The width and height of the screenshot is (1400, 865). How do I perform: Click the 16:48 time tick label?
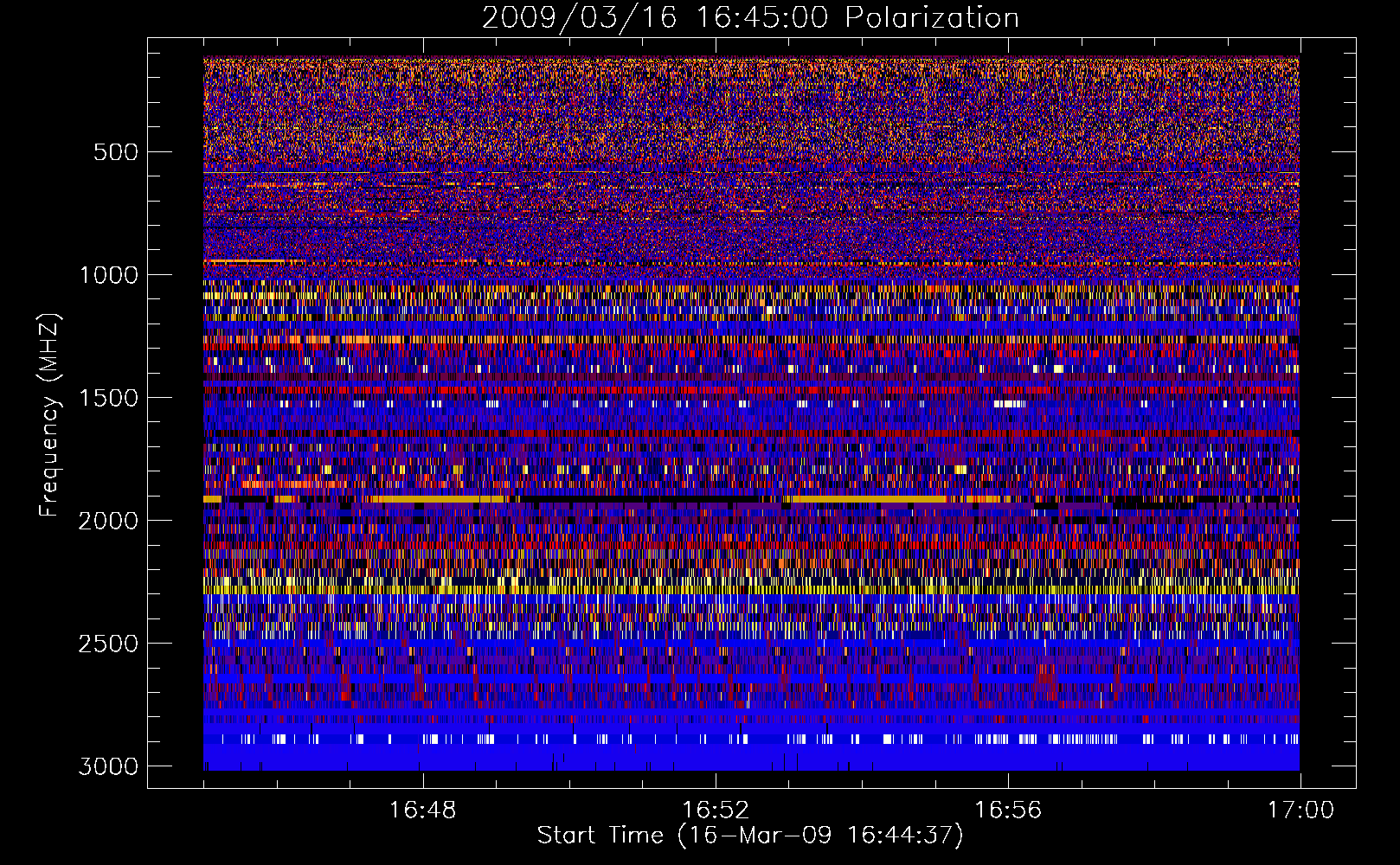click(423, 811)
